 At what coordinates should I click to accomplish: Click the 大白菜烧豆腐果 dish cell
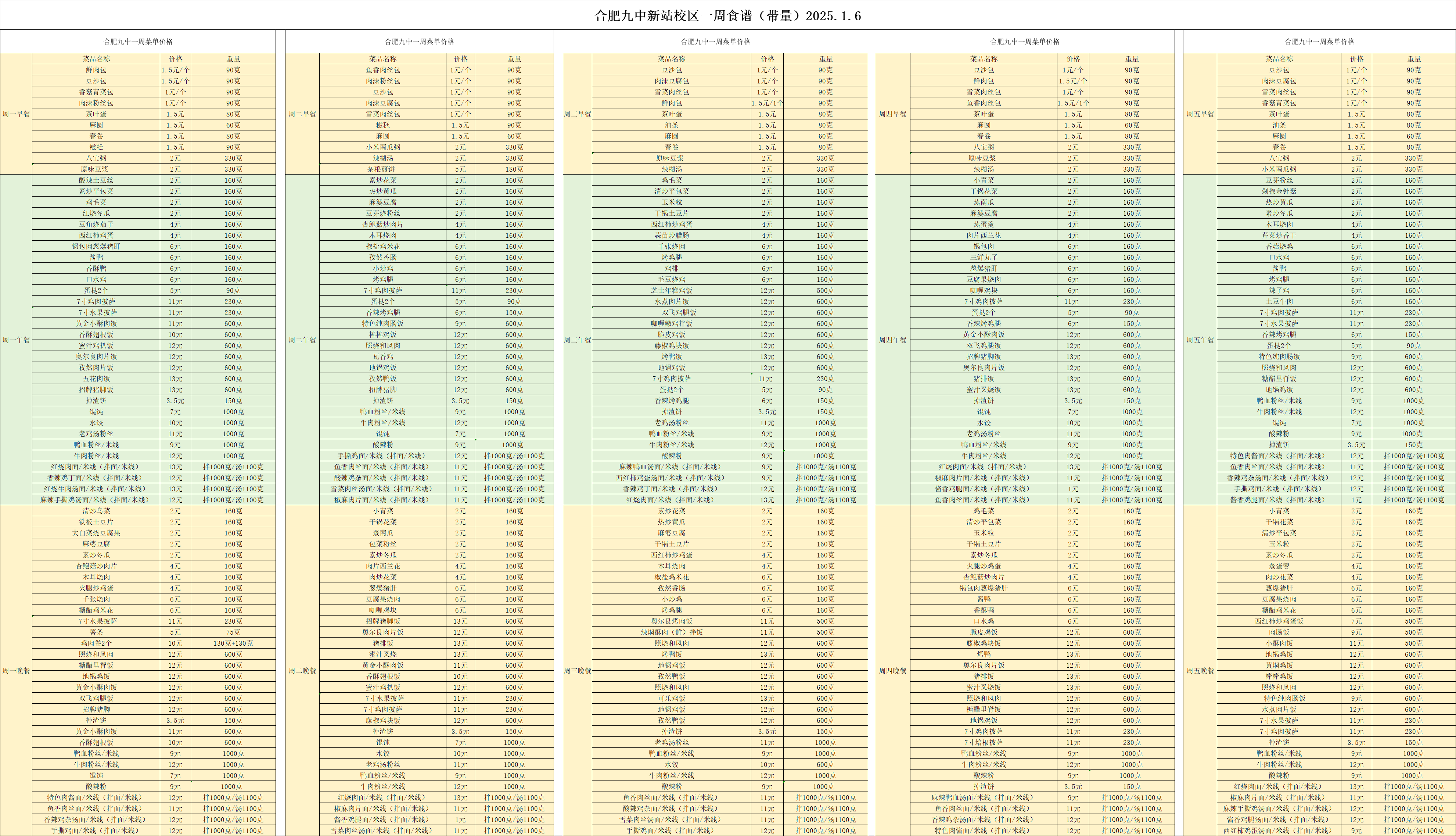click(x=96, y=533)
